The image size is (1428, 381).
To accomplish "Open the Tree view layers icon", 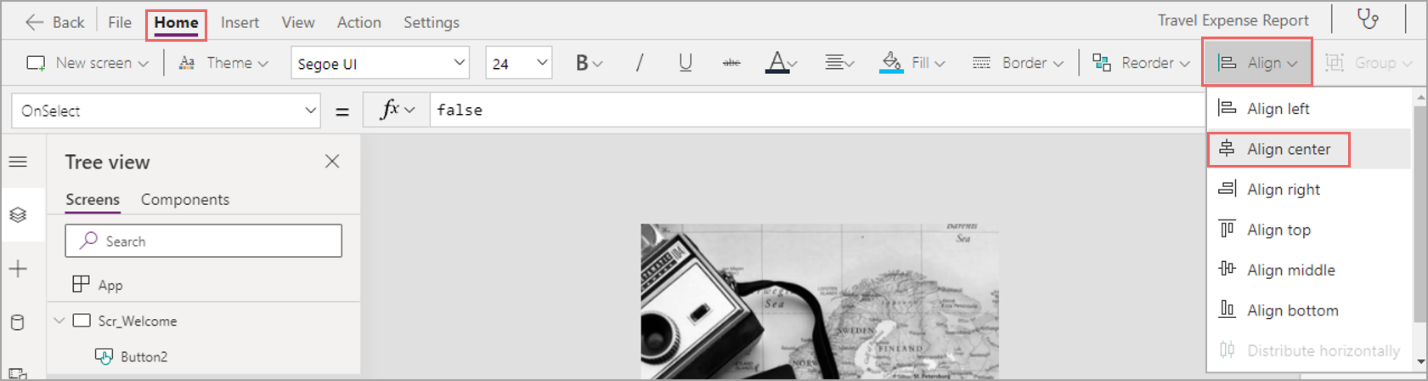I will pyautogui.click(x=18, y=215).
